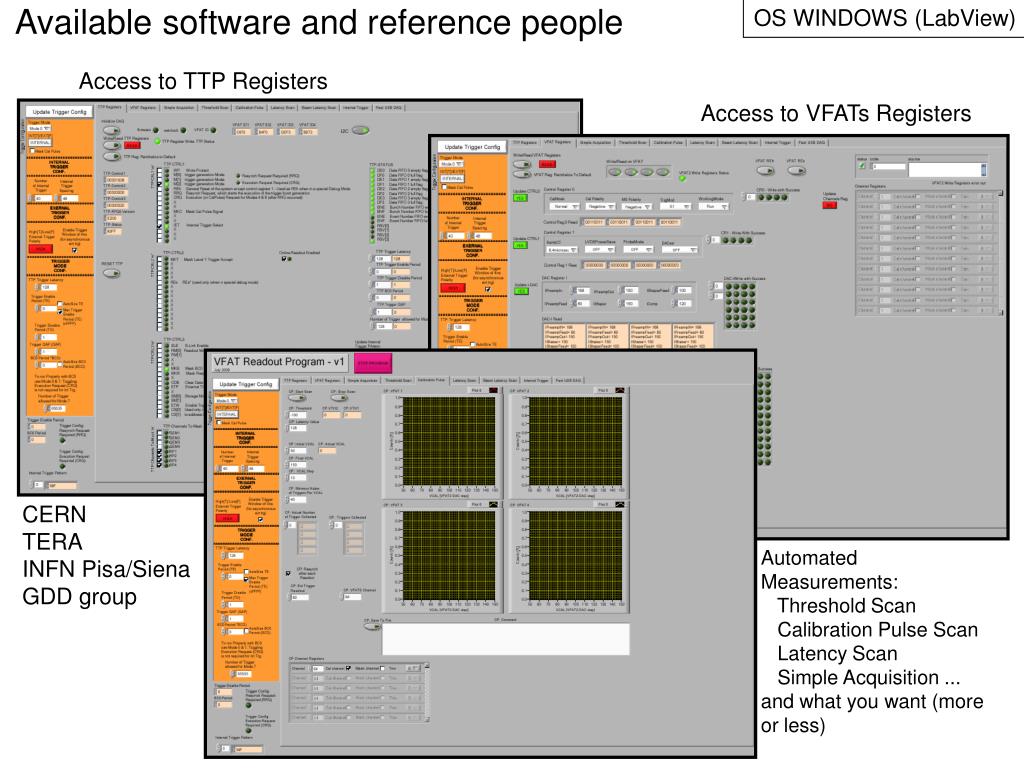Flip the RESET TTP switch
The image size is (1024, 768).
112,273
